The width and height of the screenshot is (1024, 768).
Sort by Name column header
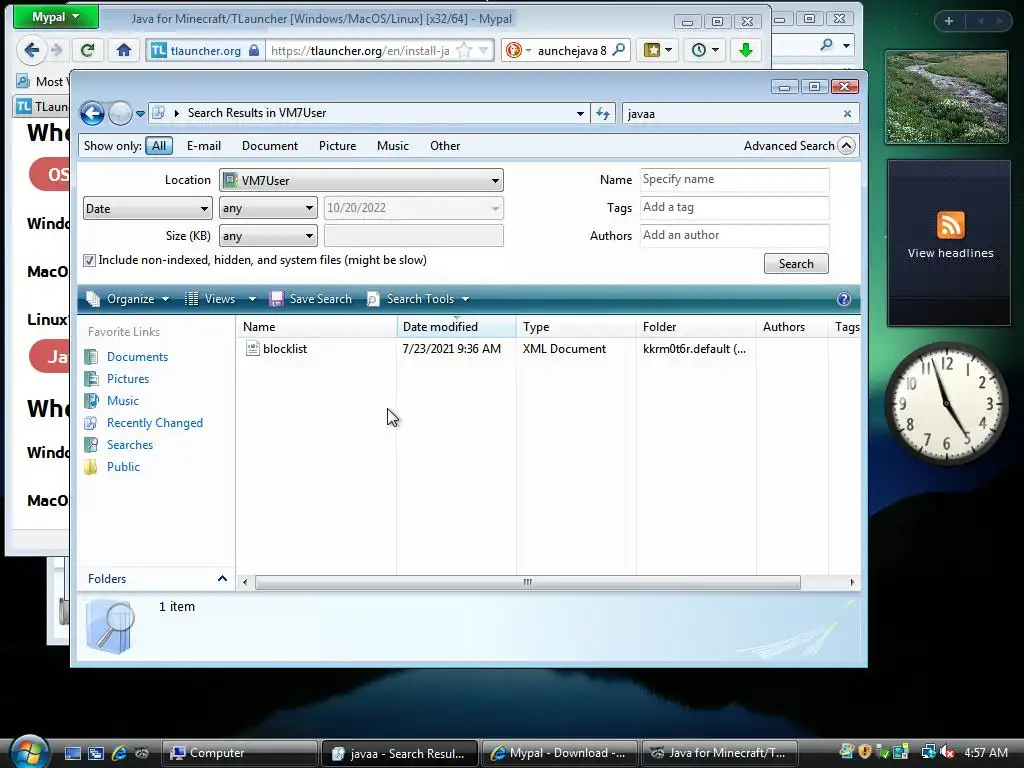click(x=316, y=327)
